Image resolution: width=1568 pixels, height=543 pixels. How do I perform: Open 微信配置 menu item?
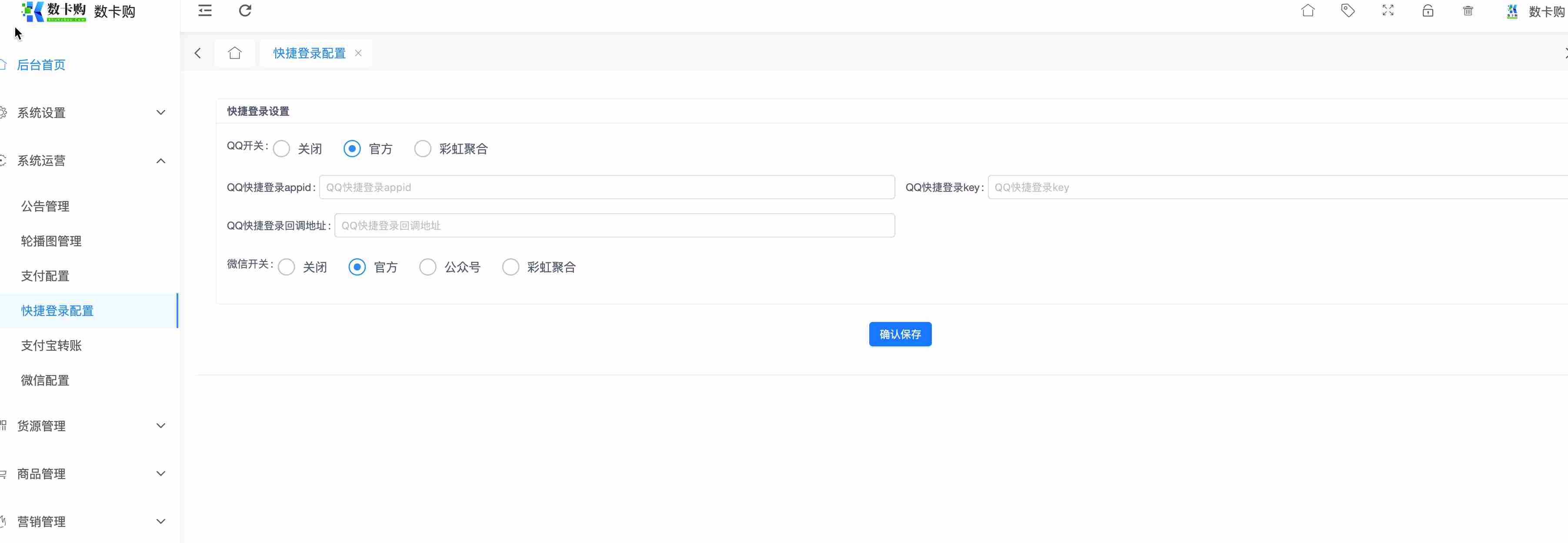(45, 380)
